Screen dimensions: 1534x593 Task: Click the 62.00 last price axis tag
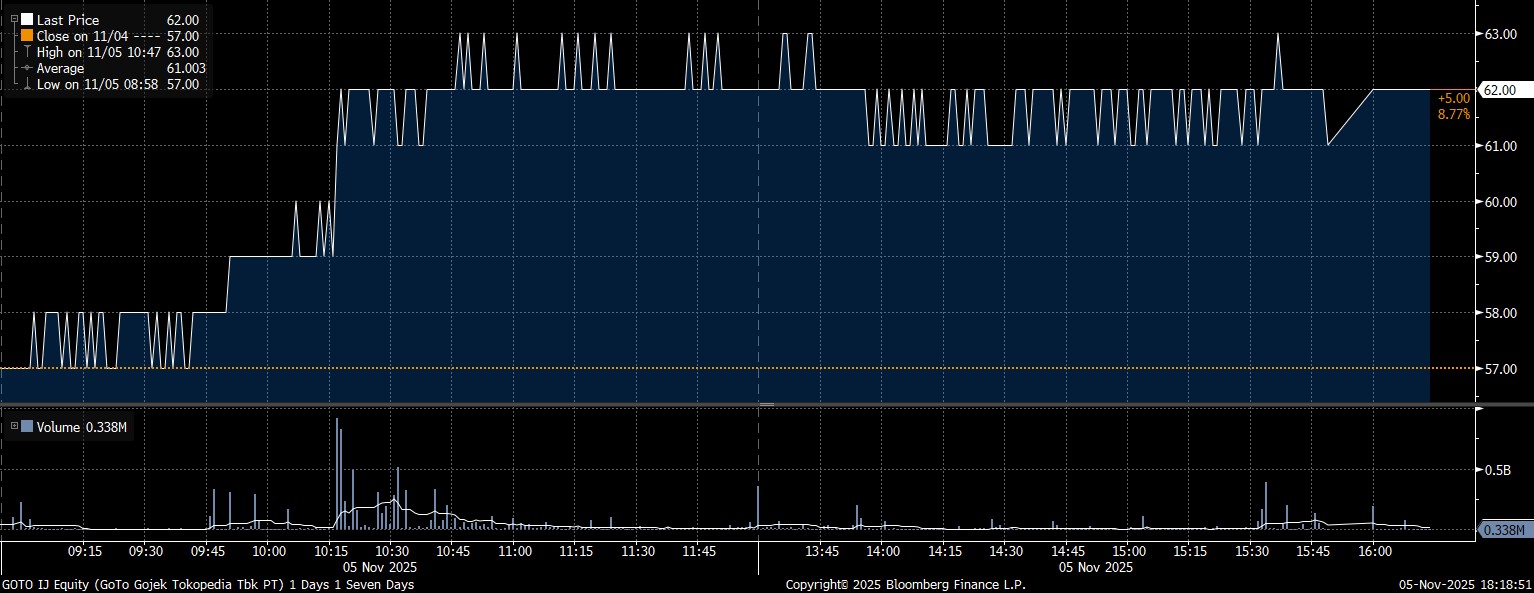(x=1500, y=90)
